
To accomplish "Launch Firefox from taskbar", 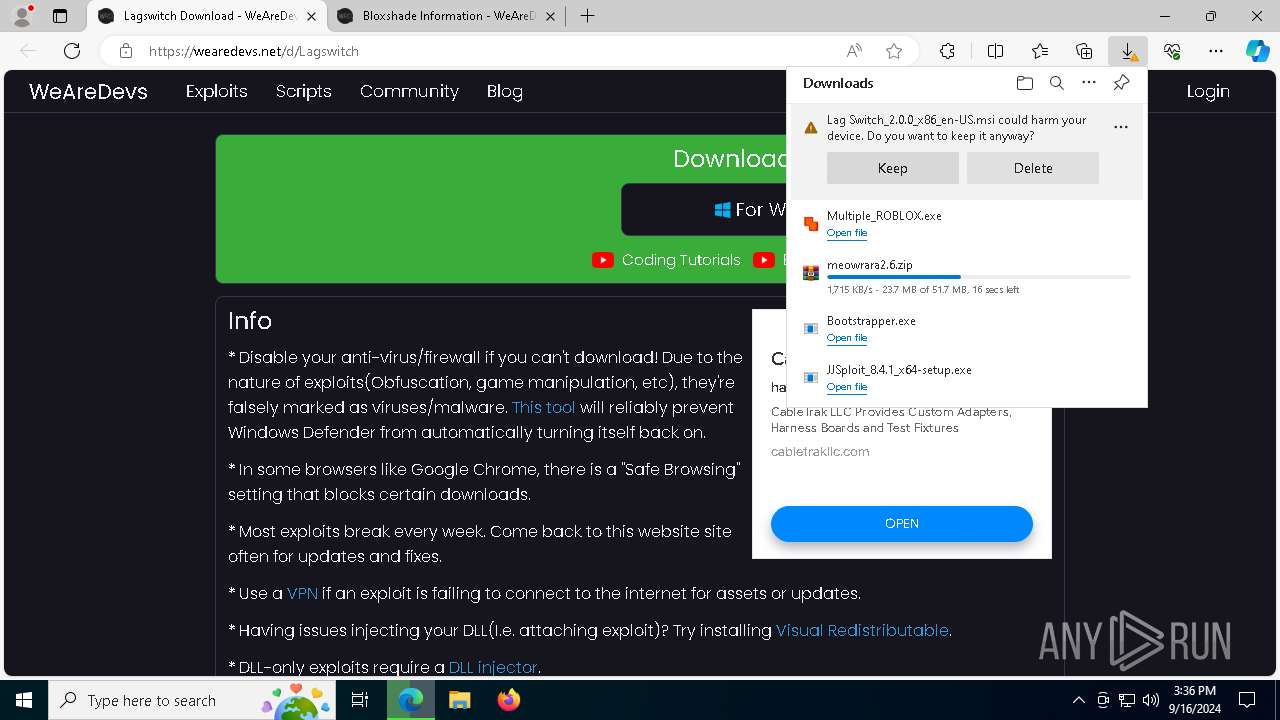I will tap(508, 700).
